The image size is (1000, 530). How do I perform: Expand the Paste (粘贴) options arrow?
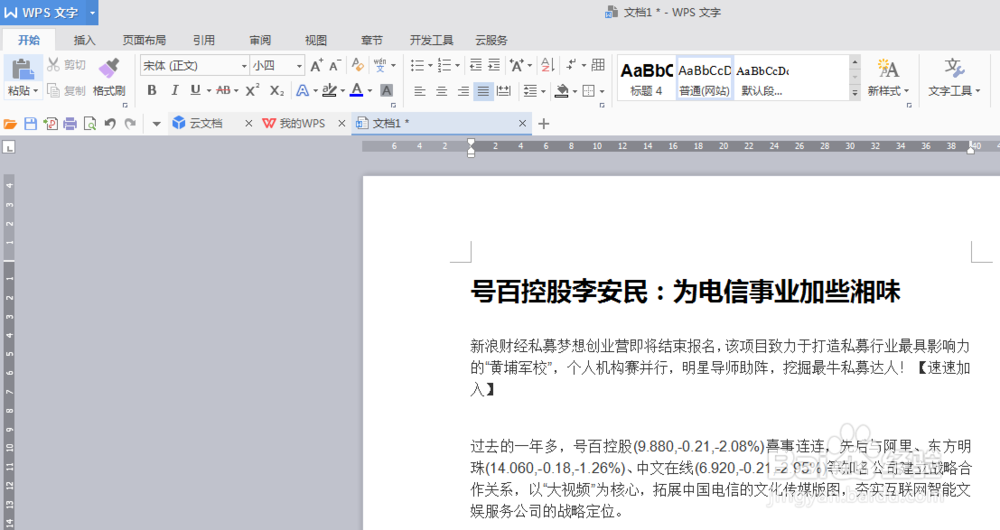click(35, 91)
